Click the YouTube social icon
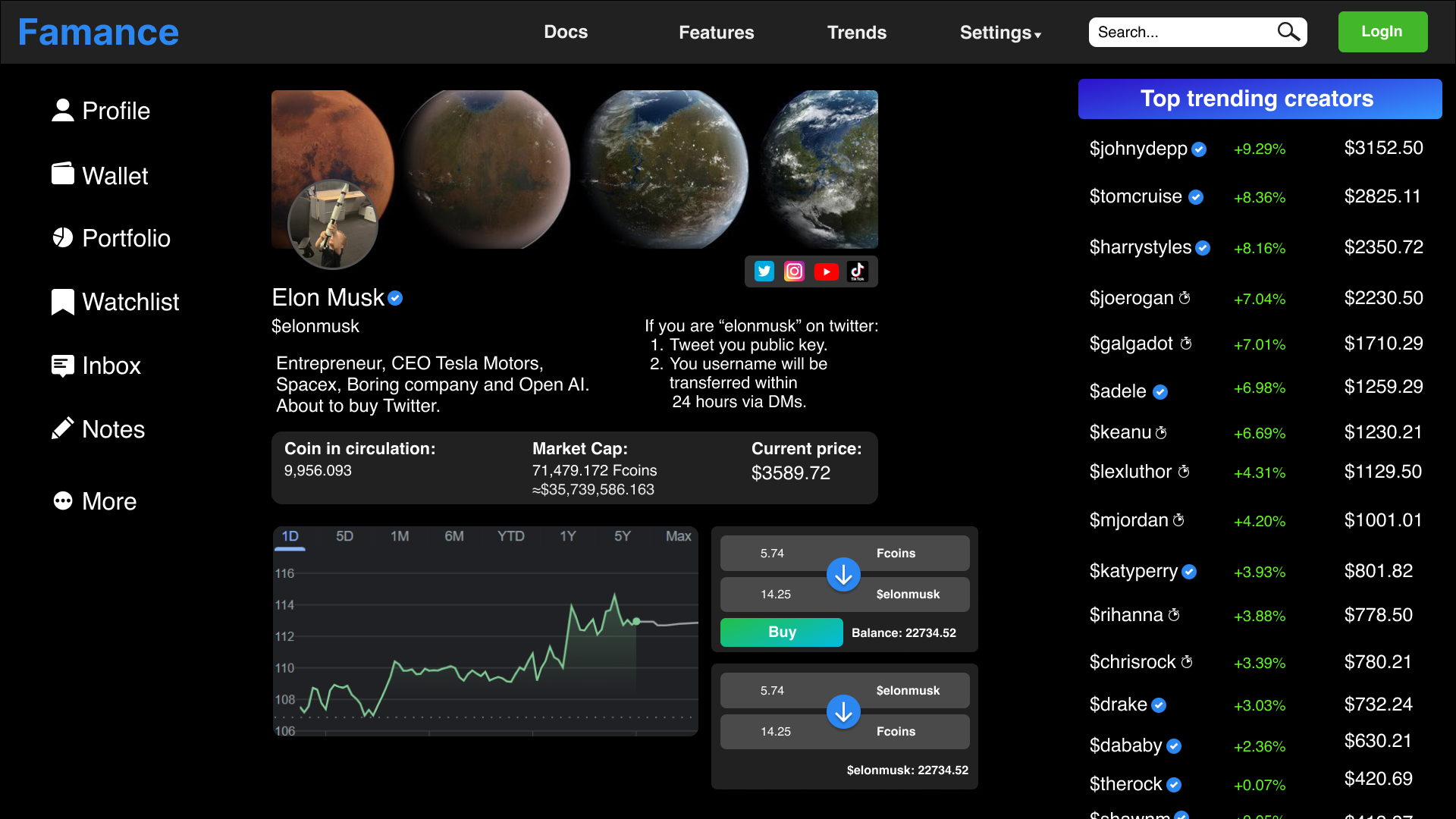The width and height of the screenshot is (1456, 819). 826,271
